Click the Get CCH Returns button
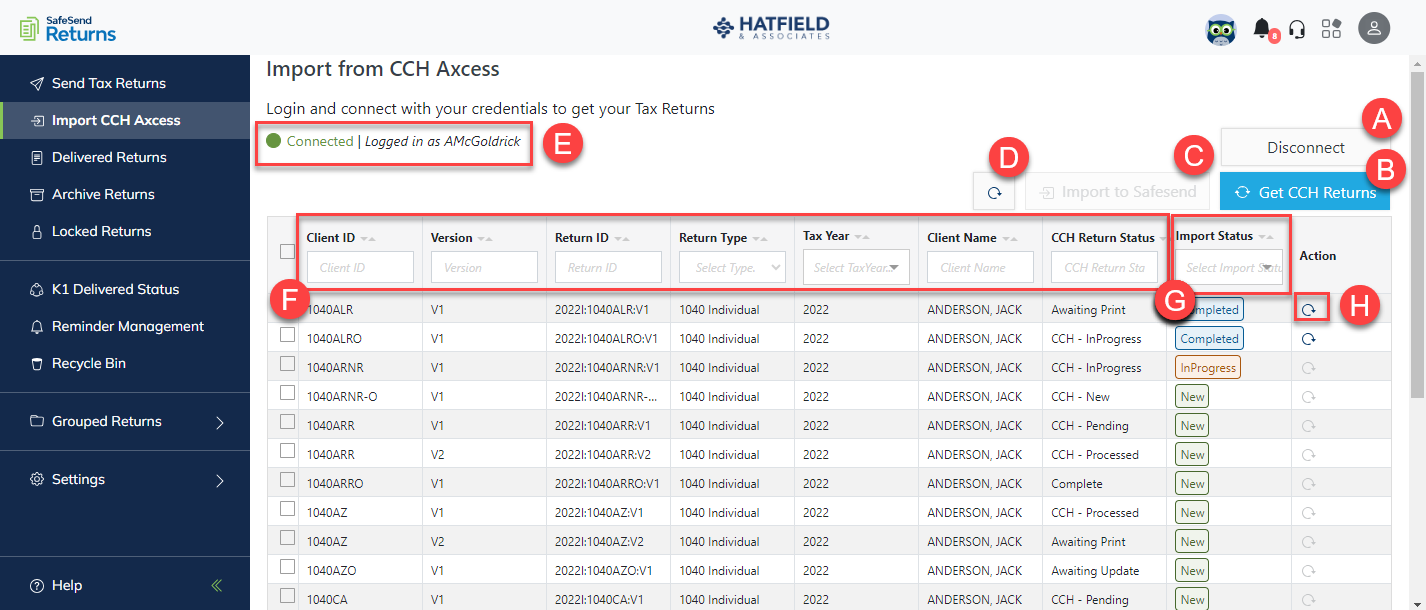 (1305, 190)
